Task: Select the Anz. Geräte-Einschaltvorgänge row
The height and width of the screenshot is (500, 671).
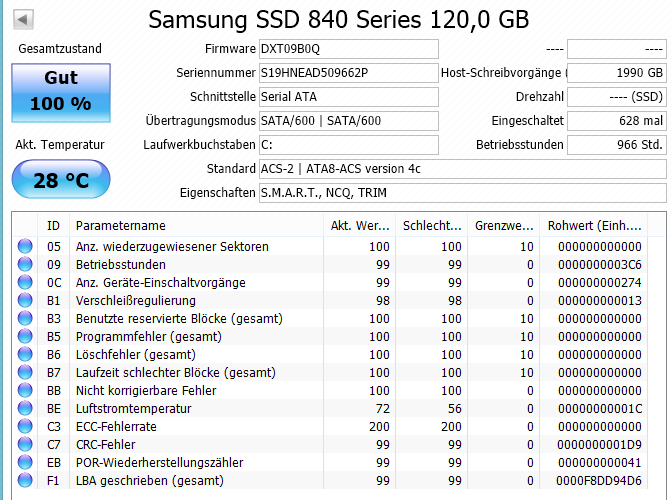Action: (x=330, y=282)
